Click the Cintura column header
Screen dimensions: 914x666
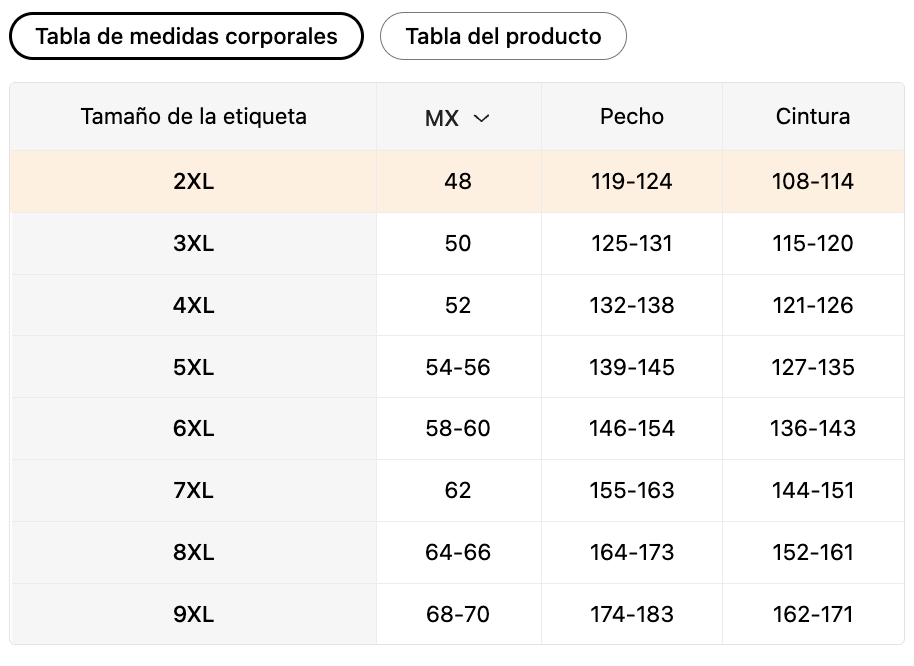pos(813,116)
